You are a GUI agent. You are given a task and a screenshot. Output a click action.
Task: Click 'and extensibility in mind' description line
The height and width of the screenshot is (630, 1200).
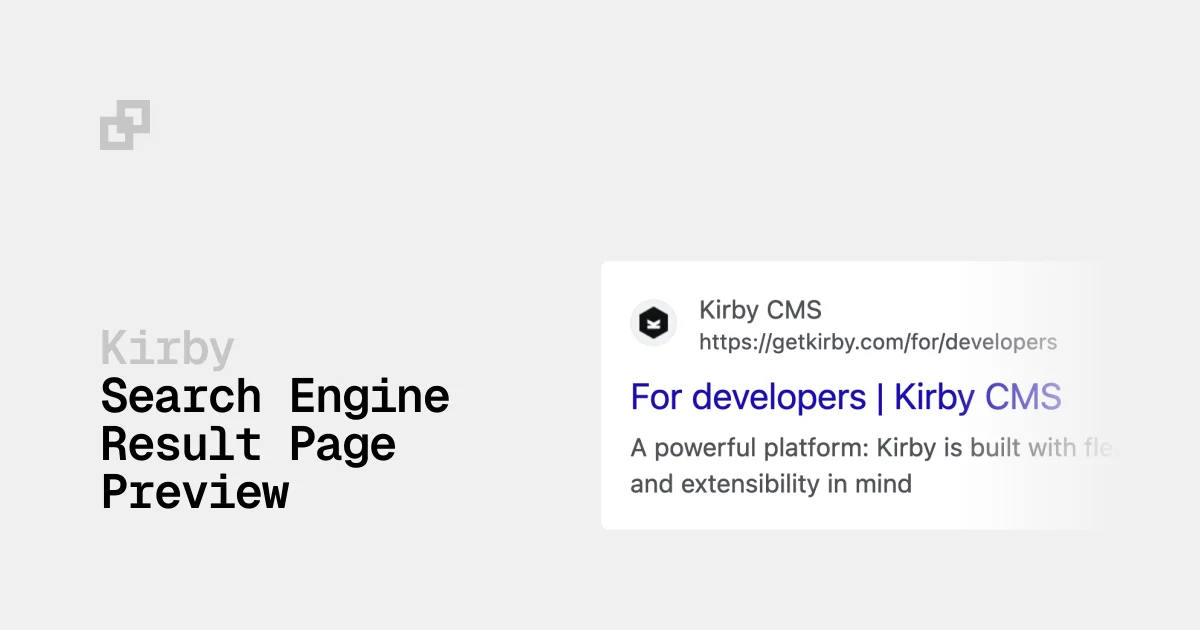(771, 485)
